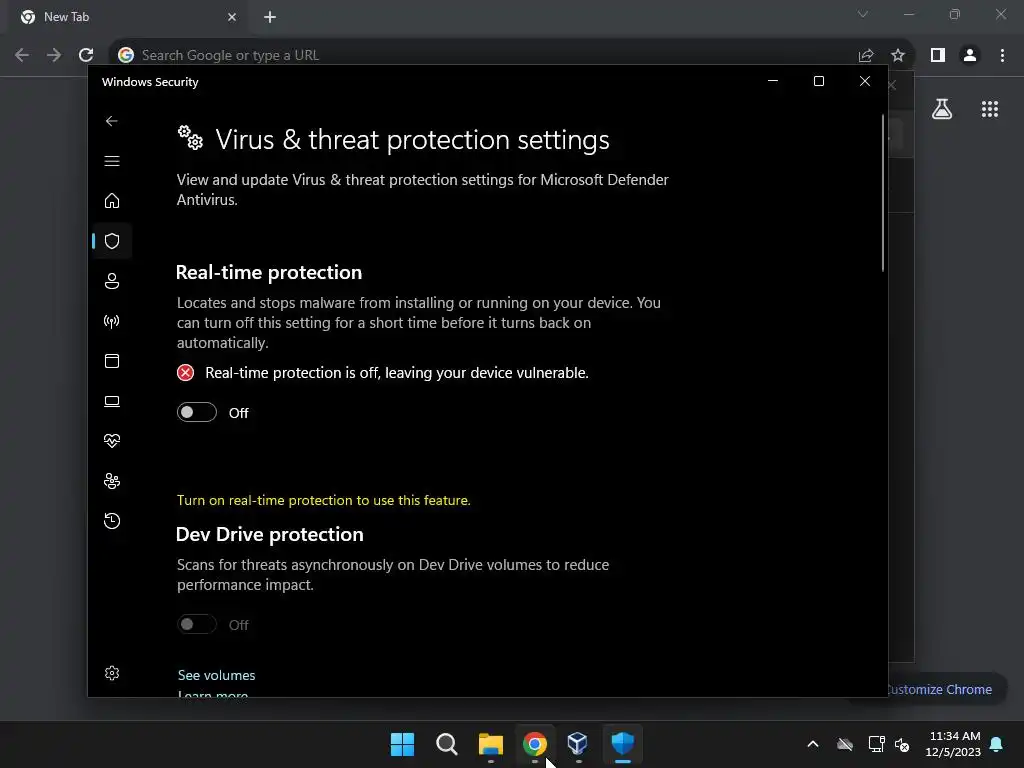Minimize the Windows Security window

coord(773,81)
